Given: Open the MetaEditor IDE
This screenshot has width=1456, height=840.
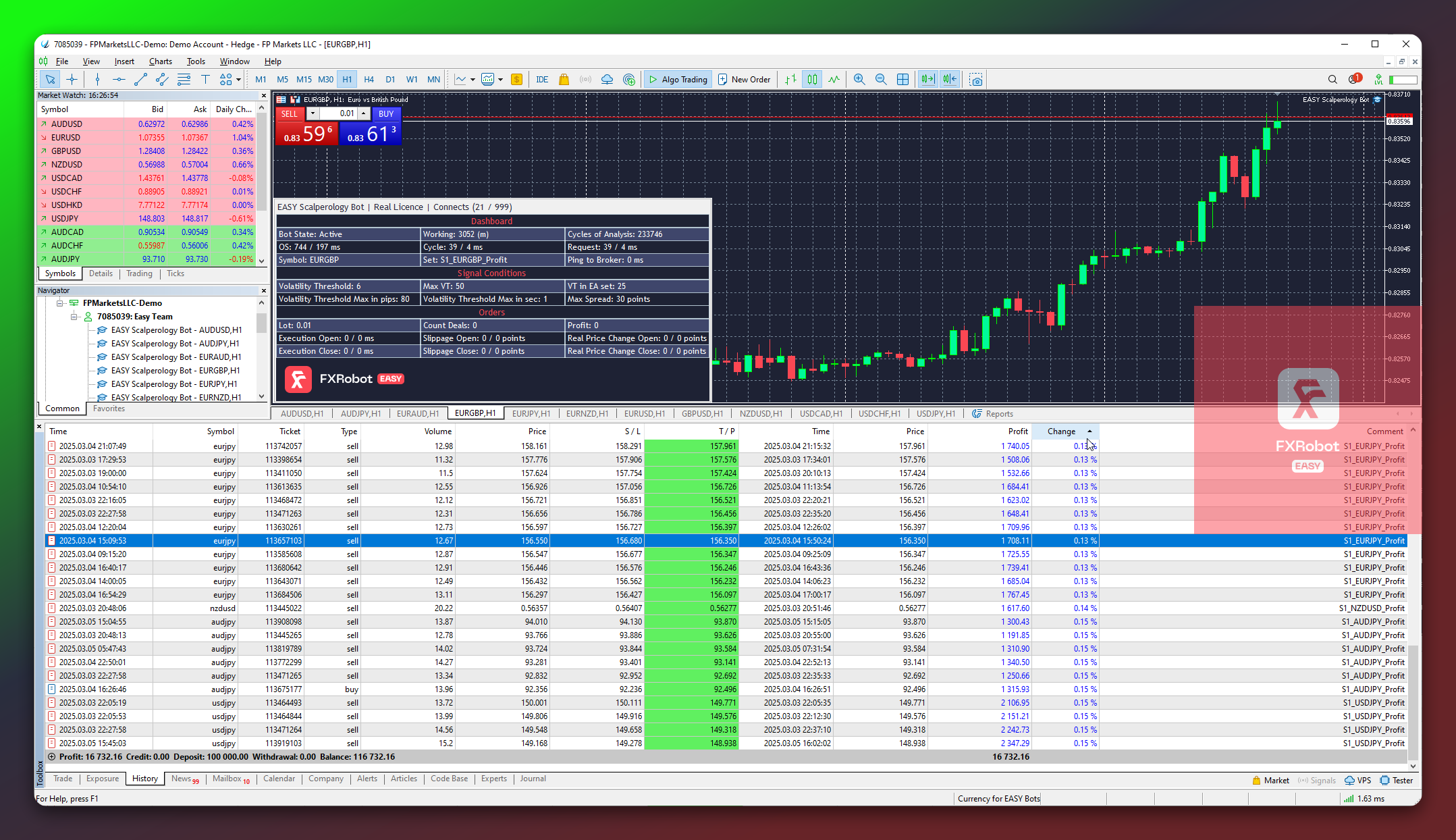Looking at the screenshot, I should click(x=542, y=80).
